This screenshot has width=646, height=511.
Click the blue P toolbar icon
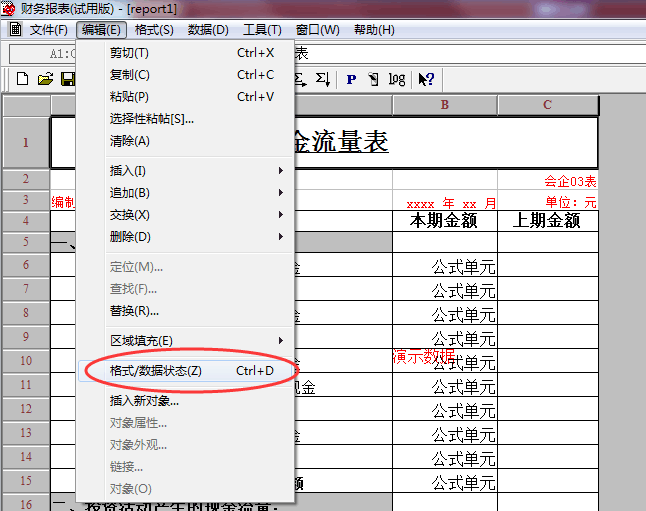point(351,79)
